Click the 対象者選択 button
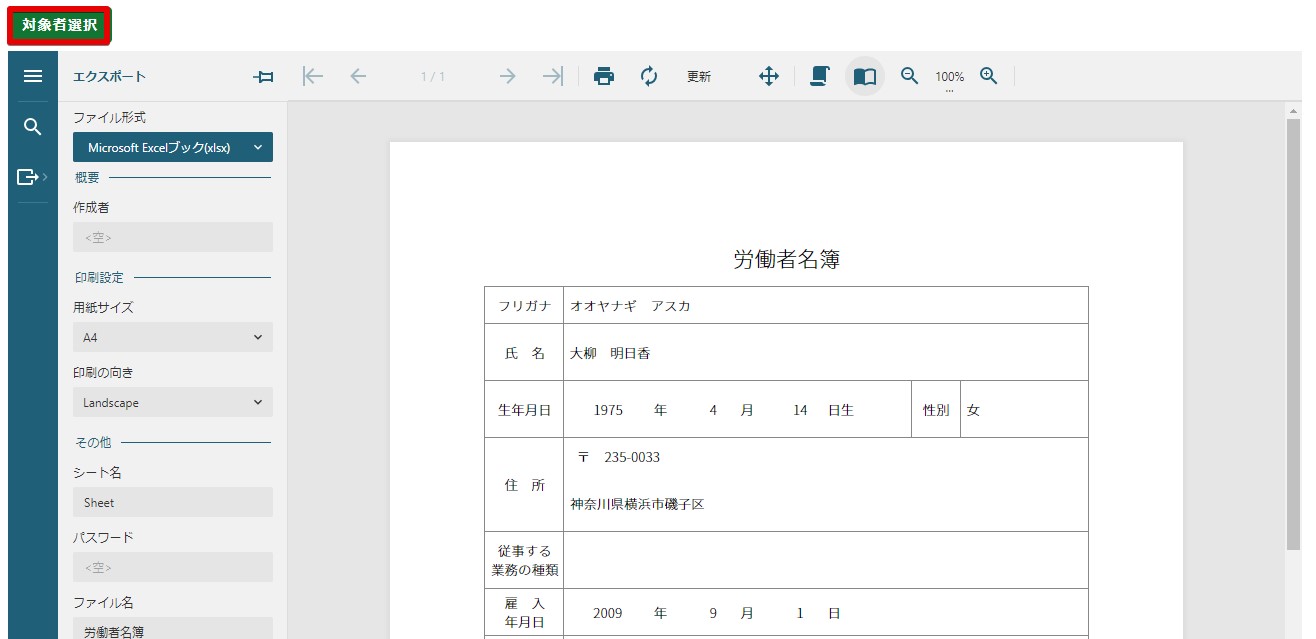Screen dimensions: 1316x639 59,26
